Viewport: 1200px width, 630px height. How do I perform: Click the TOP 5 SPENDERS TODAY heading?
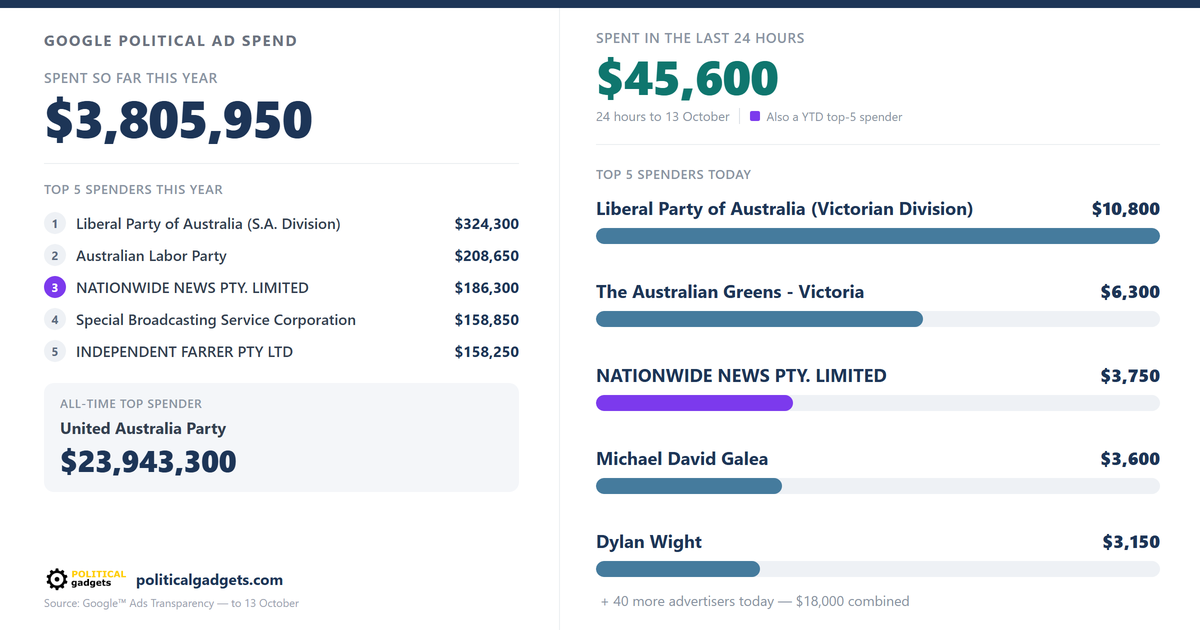(x=673, y=174)
